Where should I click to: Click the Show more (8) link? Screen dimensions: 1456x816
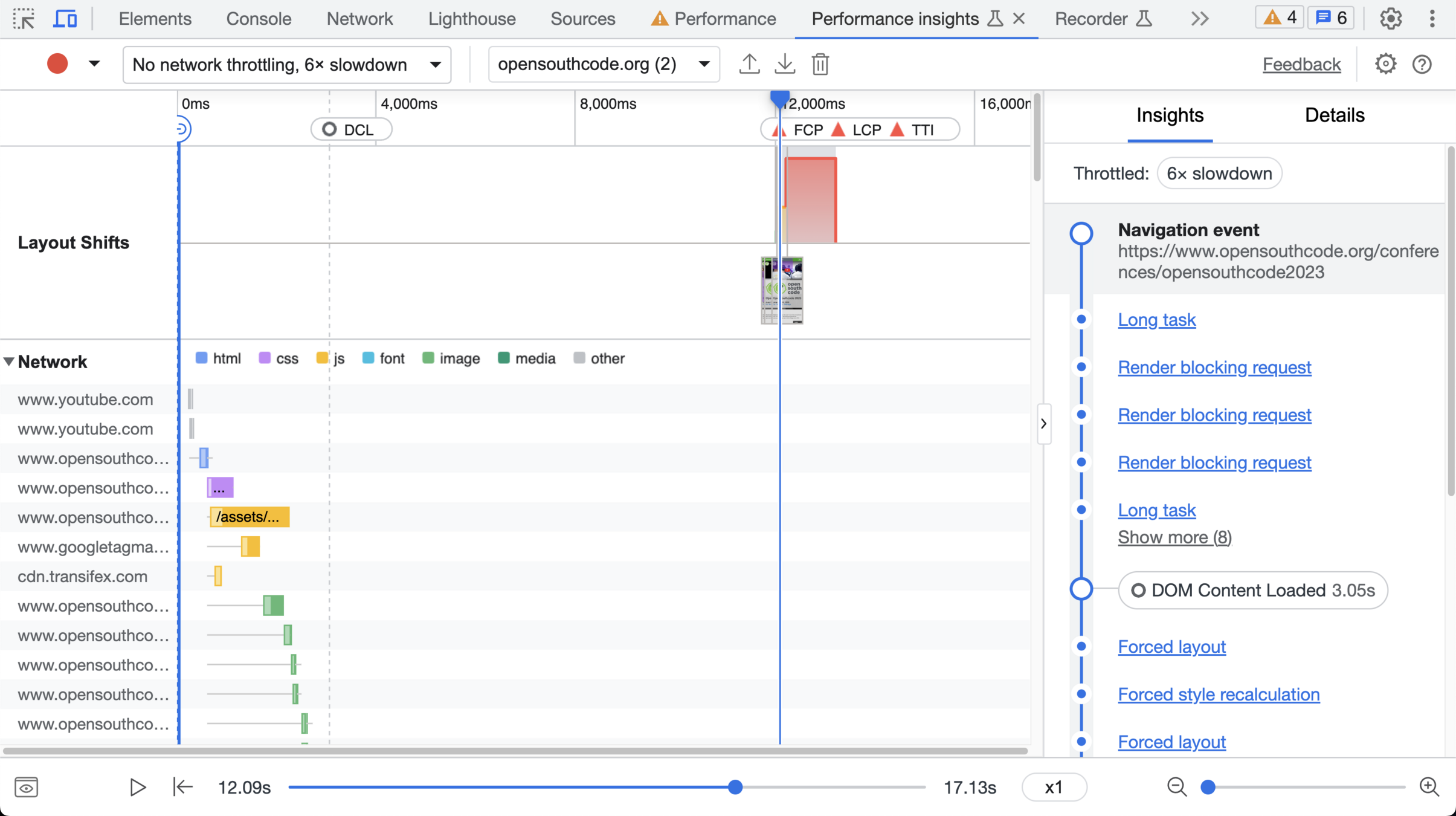coord(1174,537)
